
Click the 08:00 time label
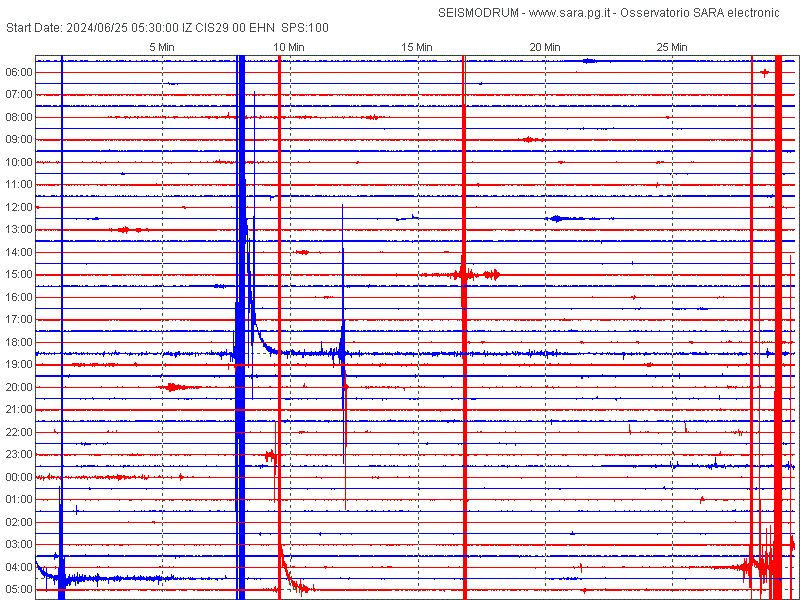click(x=19, y=117)
